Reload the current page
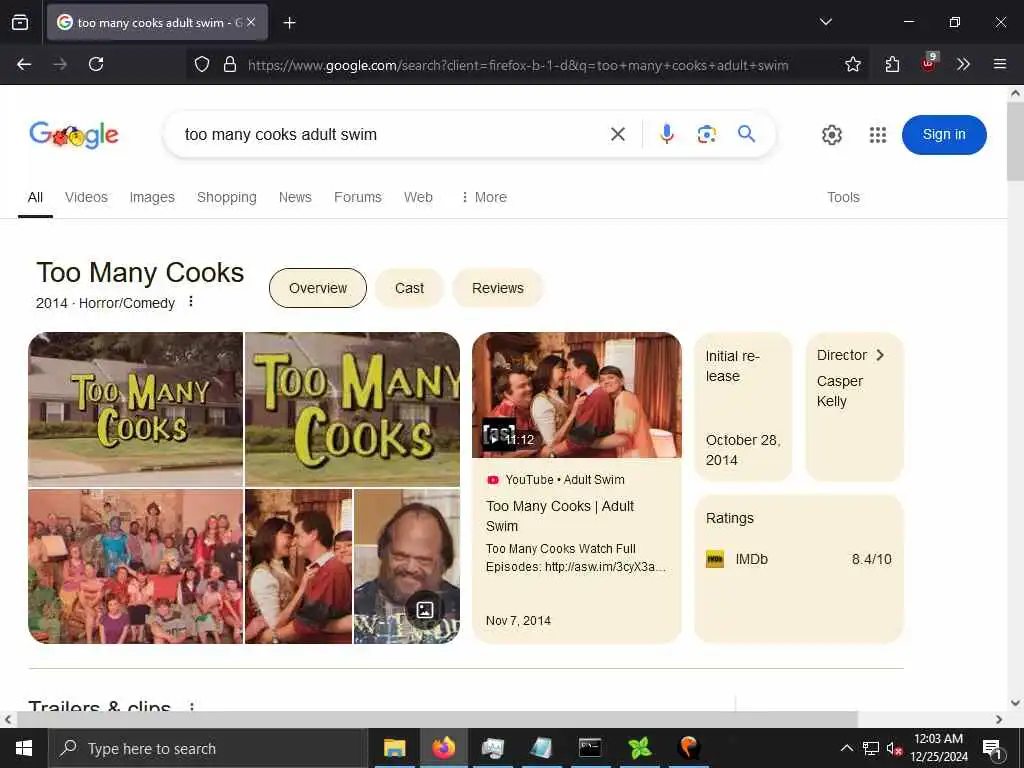 tap(96, 64)
